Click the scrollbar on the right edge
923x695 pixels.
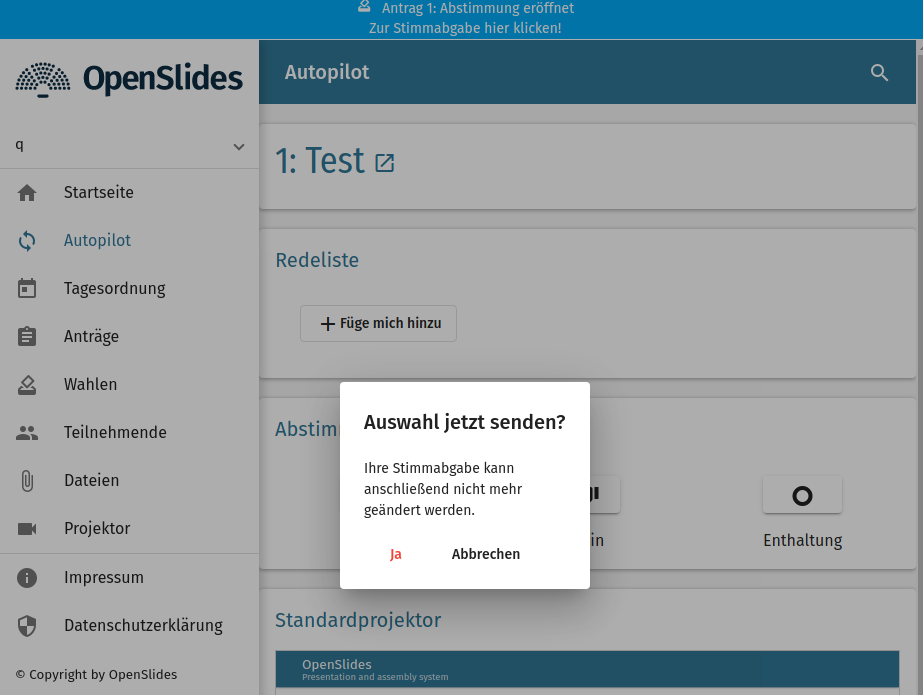pyautogui.click(x=918, y=300)
